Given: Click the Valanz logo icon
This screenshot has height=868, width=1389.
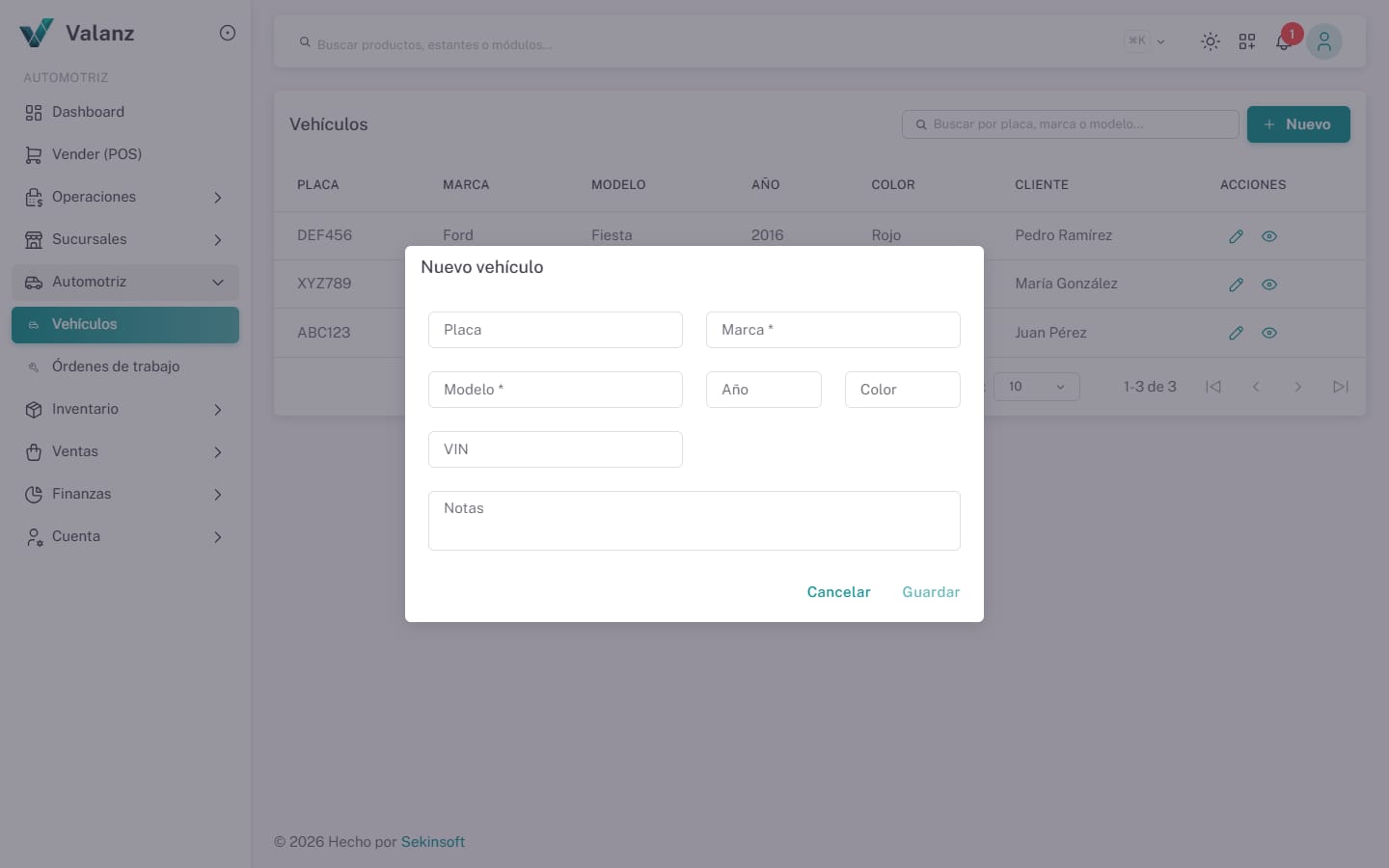Looking at the screenshot, I should coord(37,33).
